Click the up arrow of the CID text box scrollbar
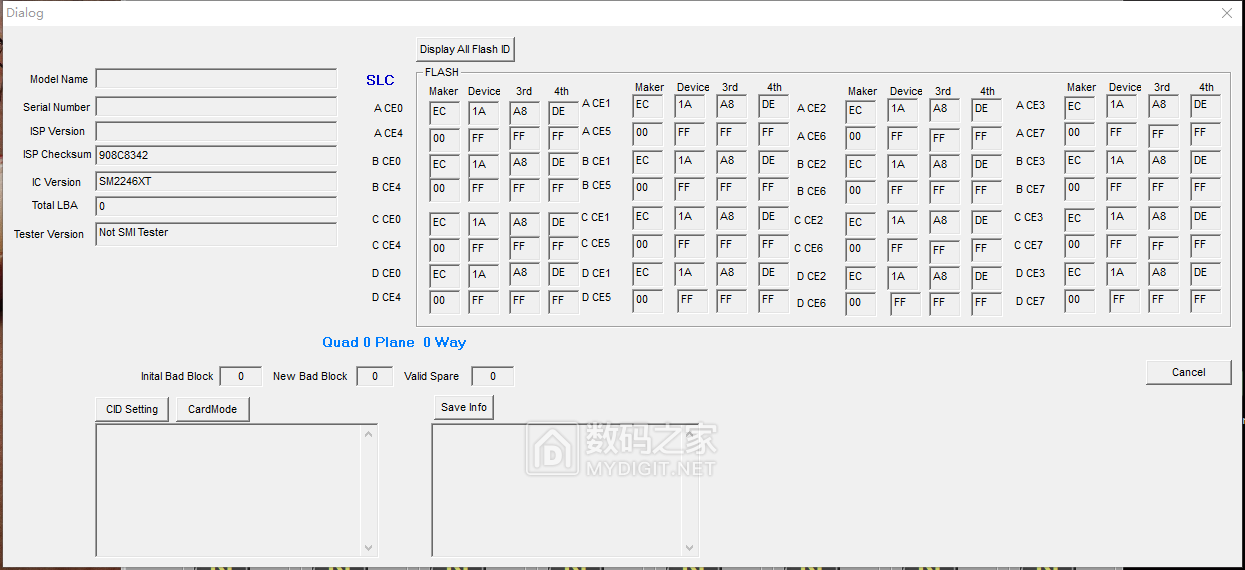The image size is (1245, 570). click(x=369, y=434)
